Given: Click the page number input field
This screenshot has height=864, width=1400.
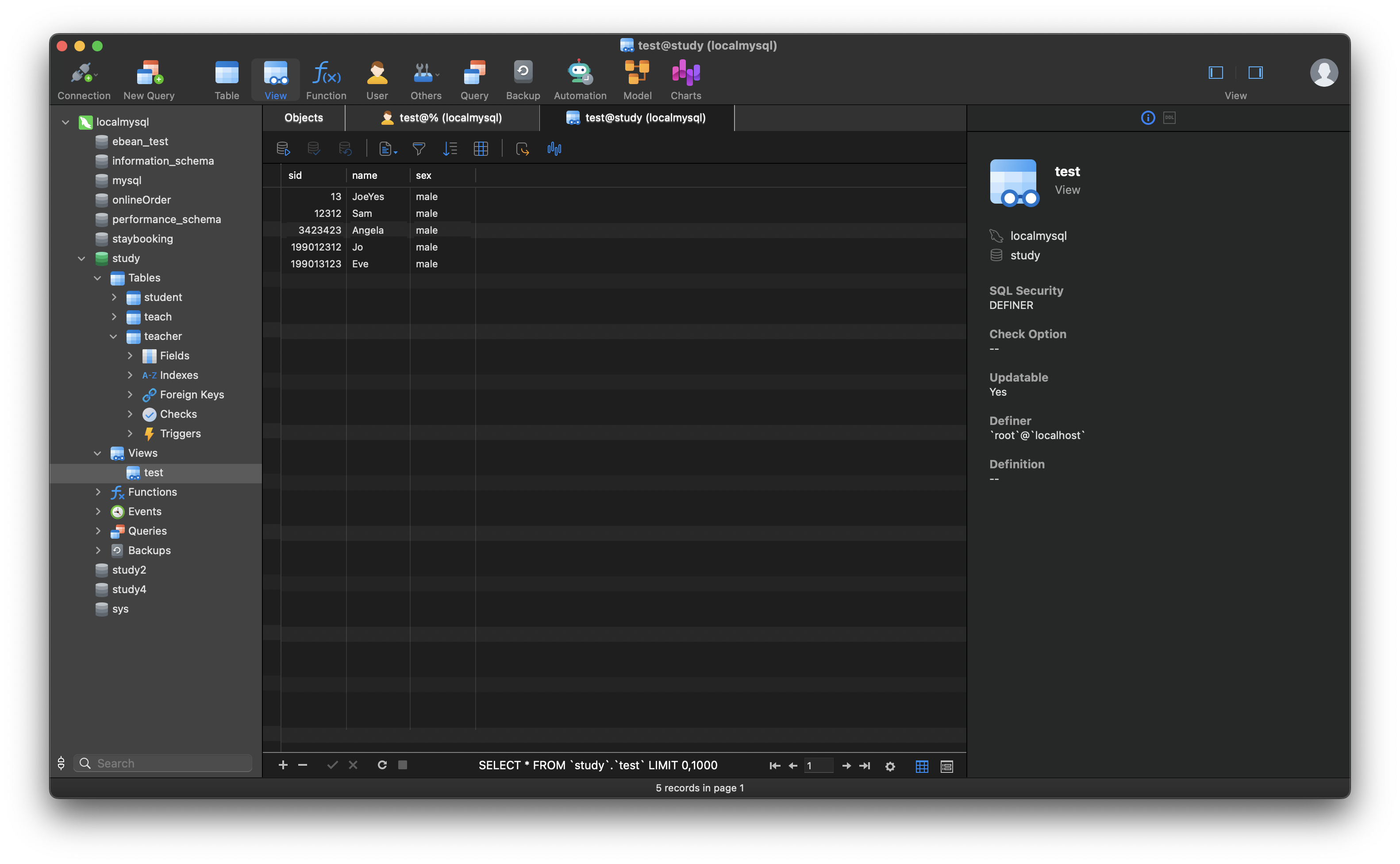Looking at the screenshot, I should tap(819, 766).
